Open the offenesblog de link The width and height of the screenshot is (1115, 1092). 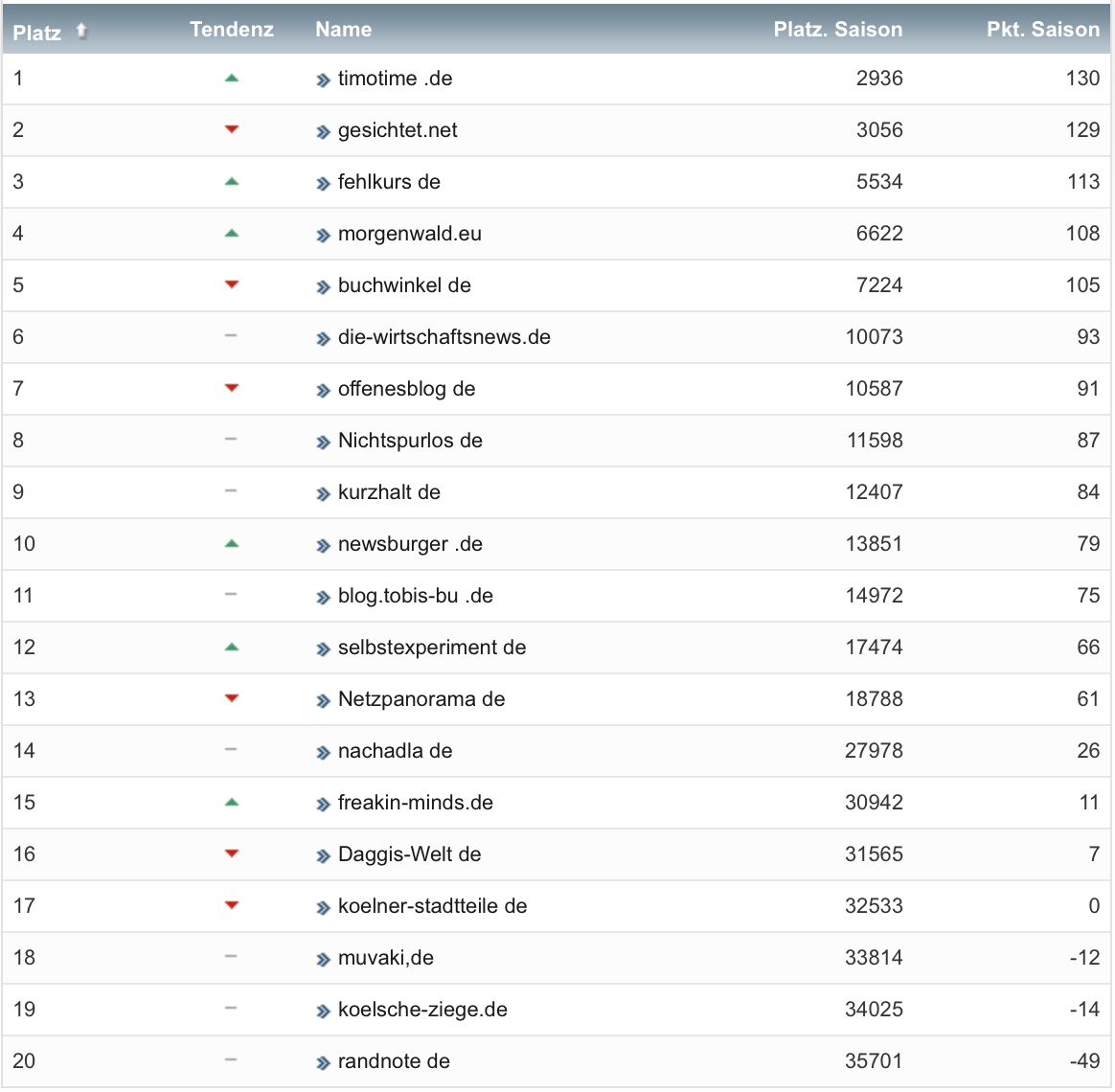click(x=407, y=389)
